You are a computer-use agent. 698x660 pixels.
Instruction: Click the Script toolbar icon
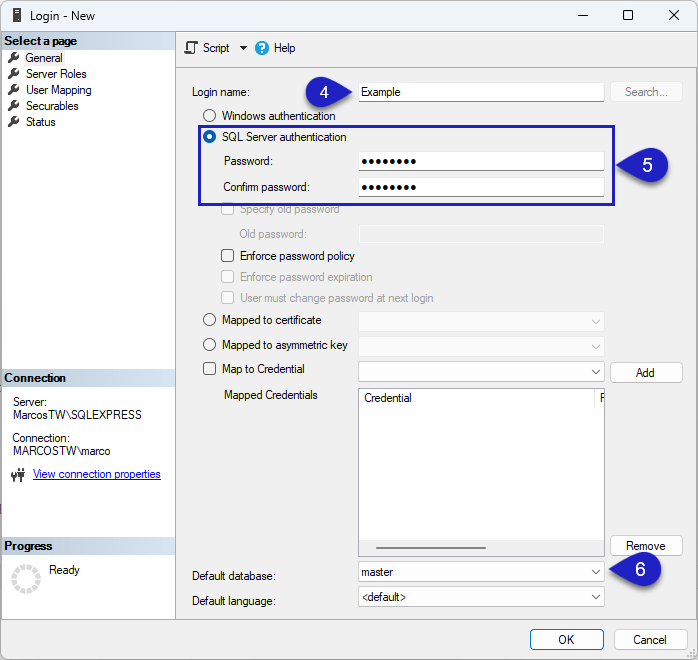[x=193, y=48]
